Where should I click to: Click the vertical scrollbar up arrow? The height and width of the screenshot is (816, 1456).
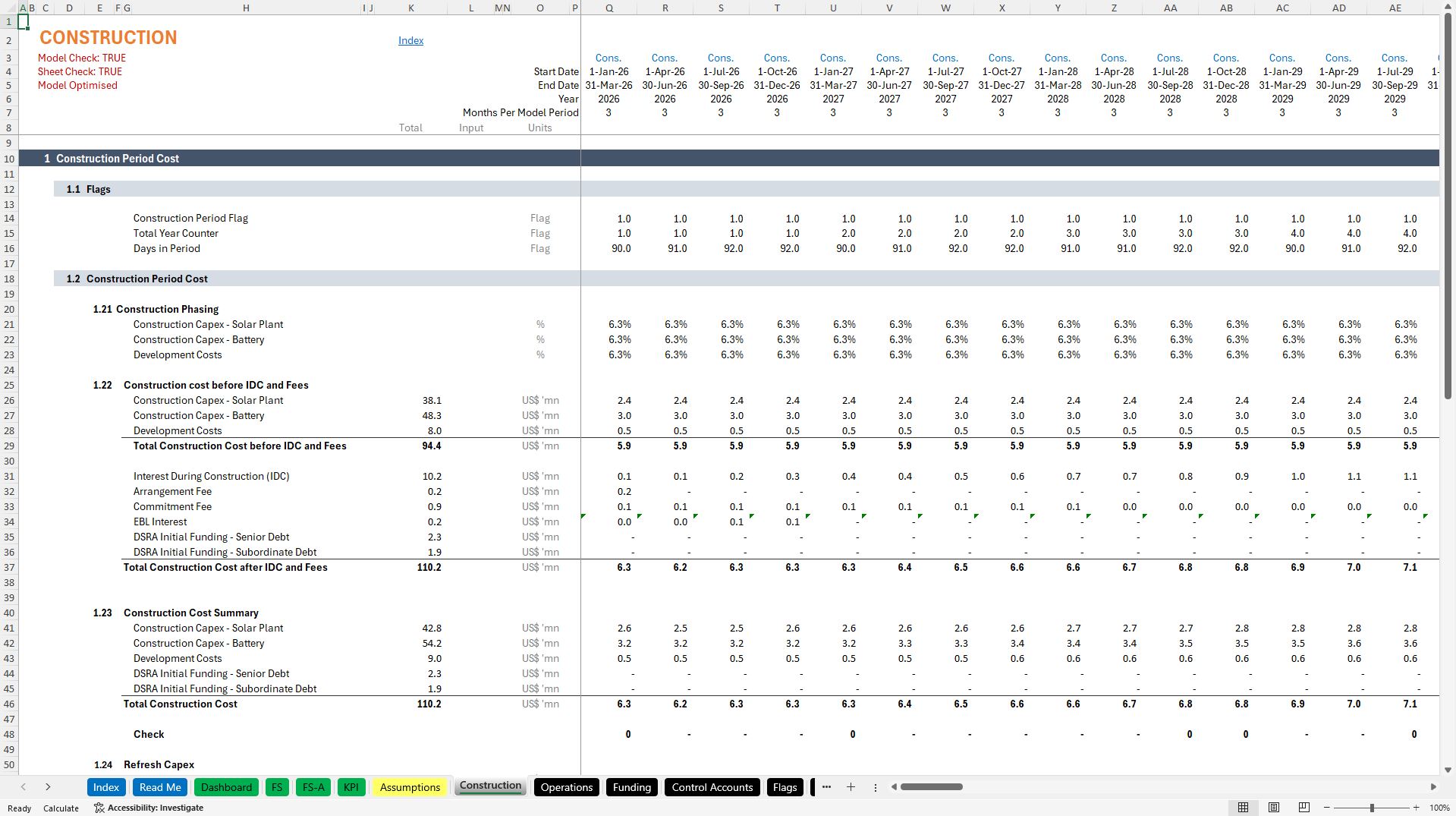point(1448,7)
